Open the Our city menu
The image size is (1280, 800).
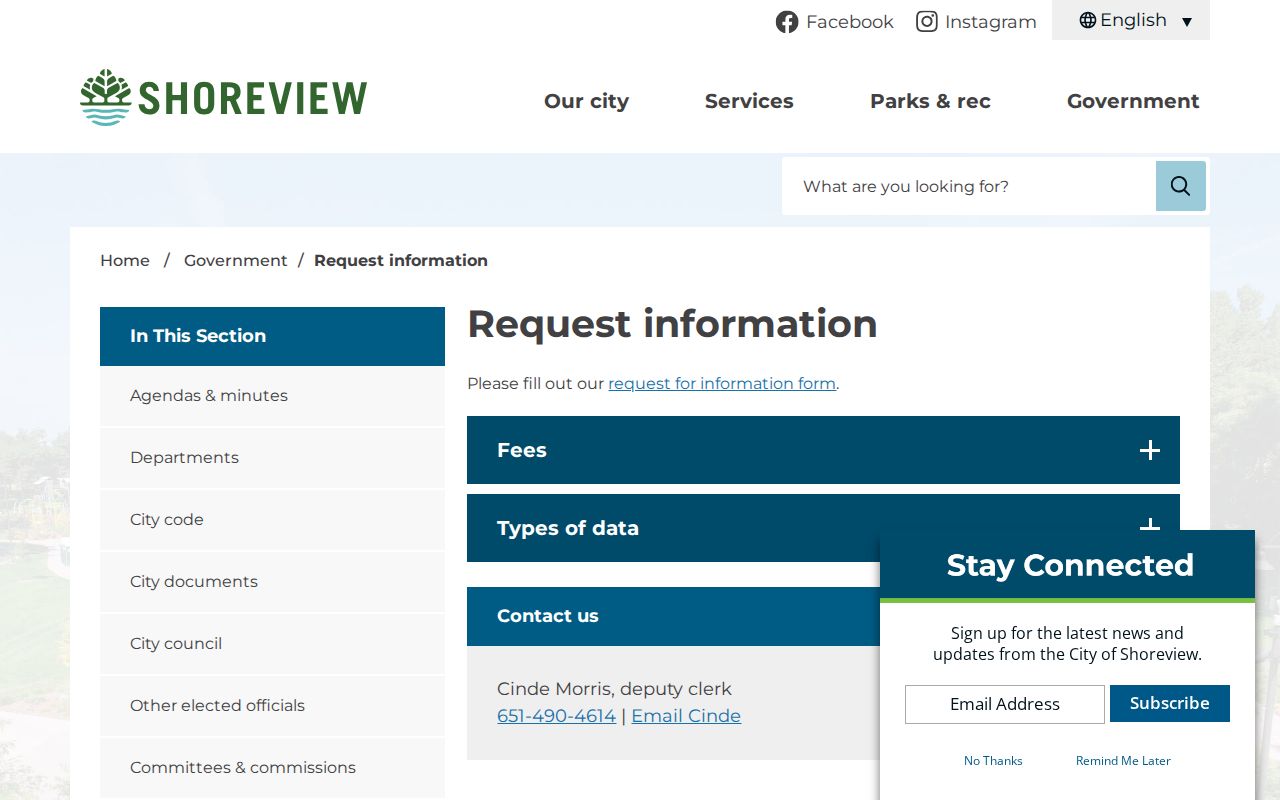coord(586,101)
